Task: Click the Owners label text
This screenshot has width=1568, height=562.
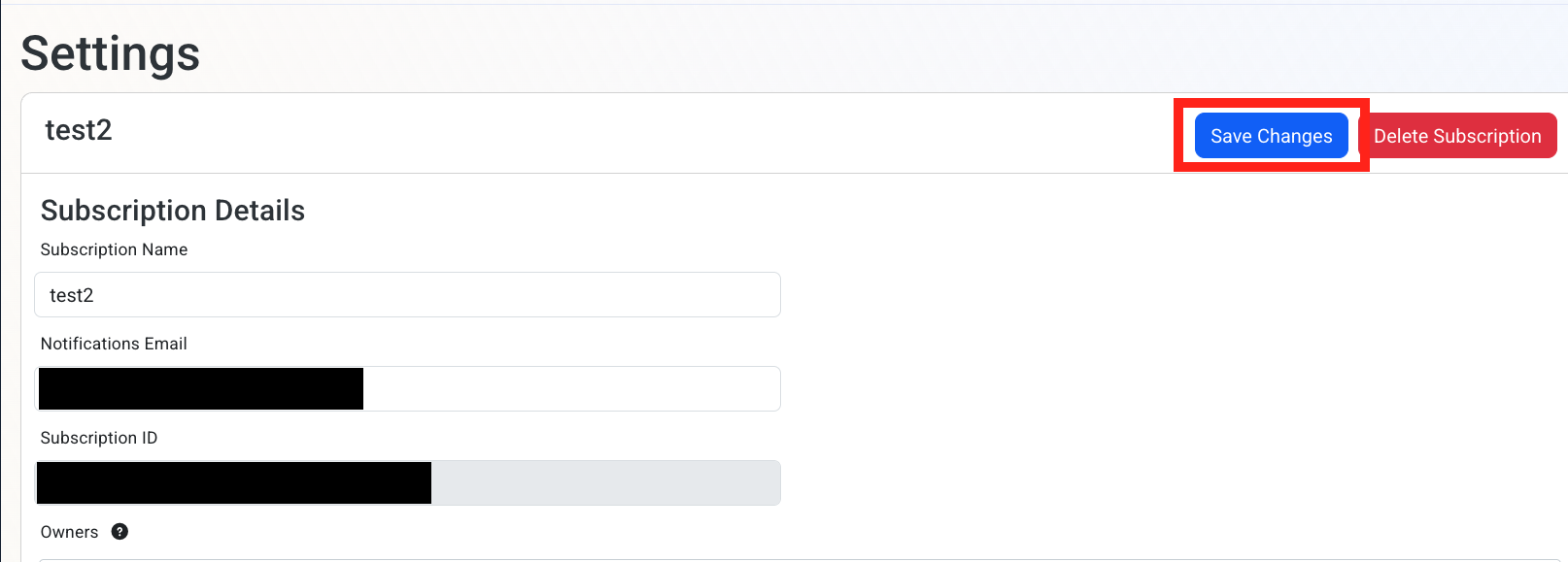Action: coord(68,531)
